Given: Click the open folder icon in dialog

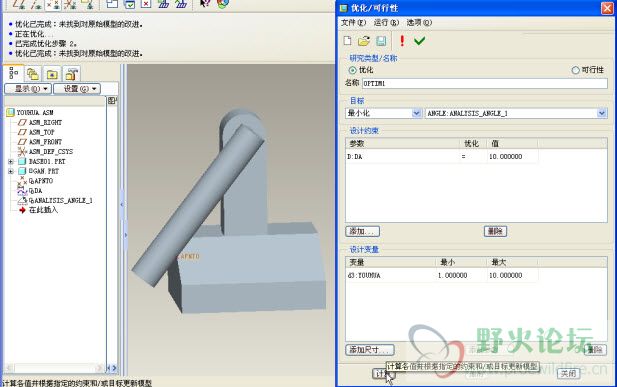Looking at the screenshot, I should point(364,41).
